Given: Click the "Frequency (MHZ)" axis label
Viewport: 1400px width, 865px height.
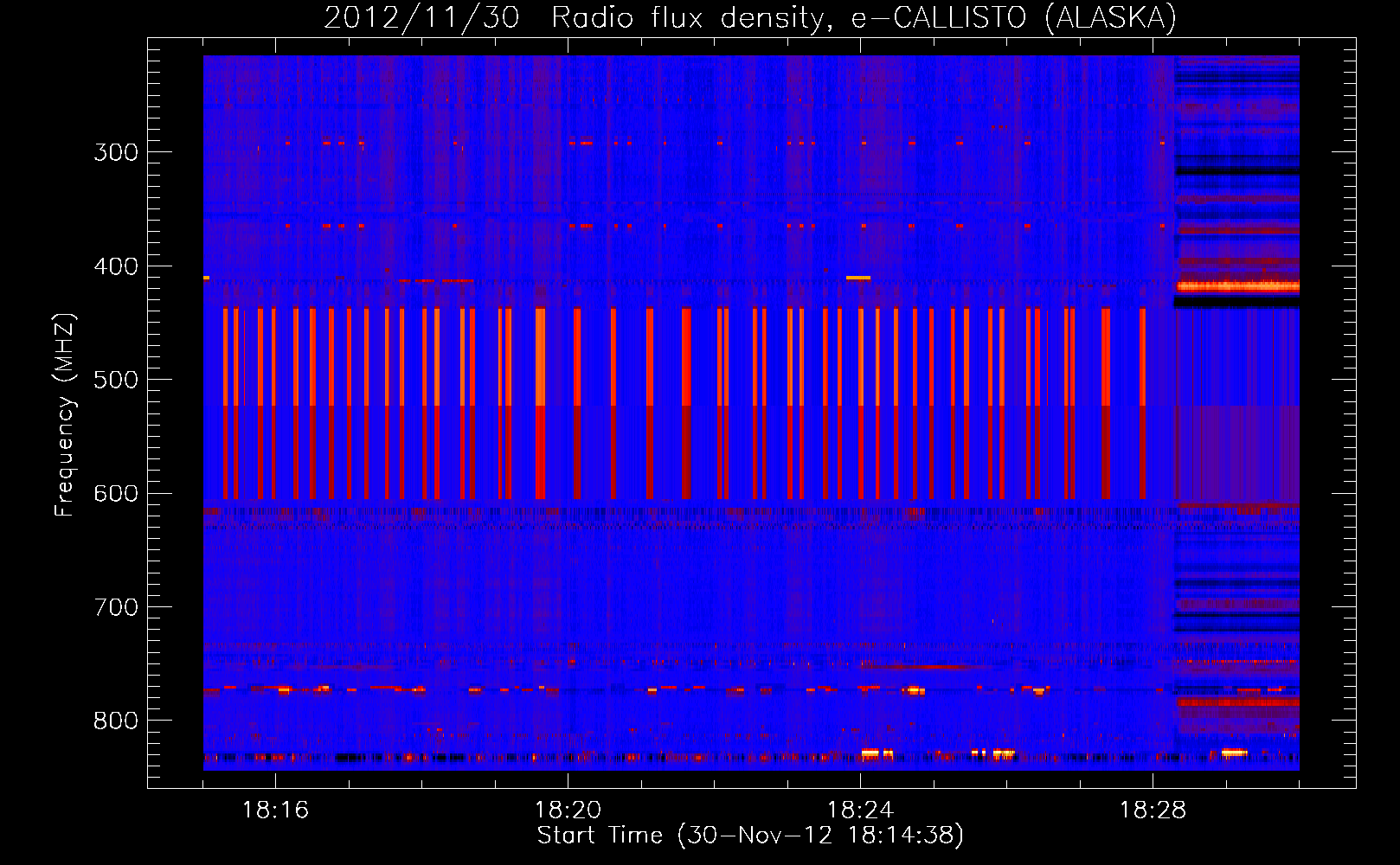Looking at the screenshot, I should click(x=66, y=415).
